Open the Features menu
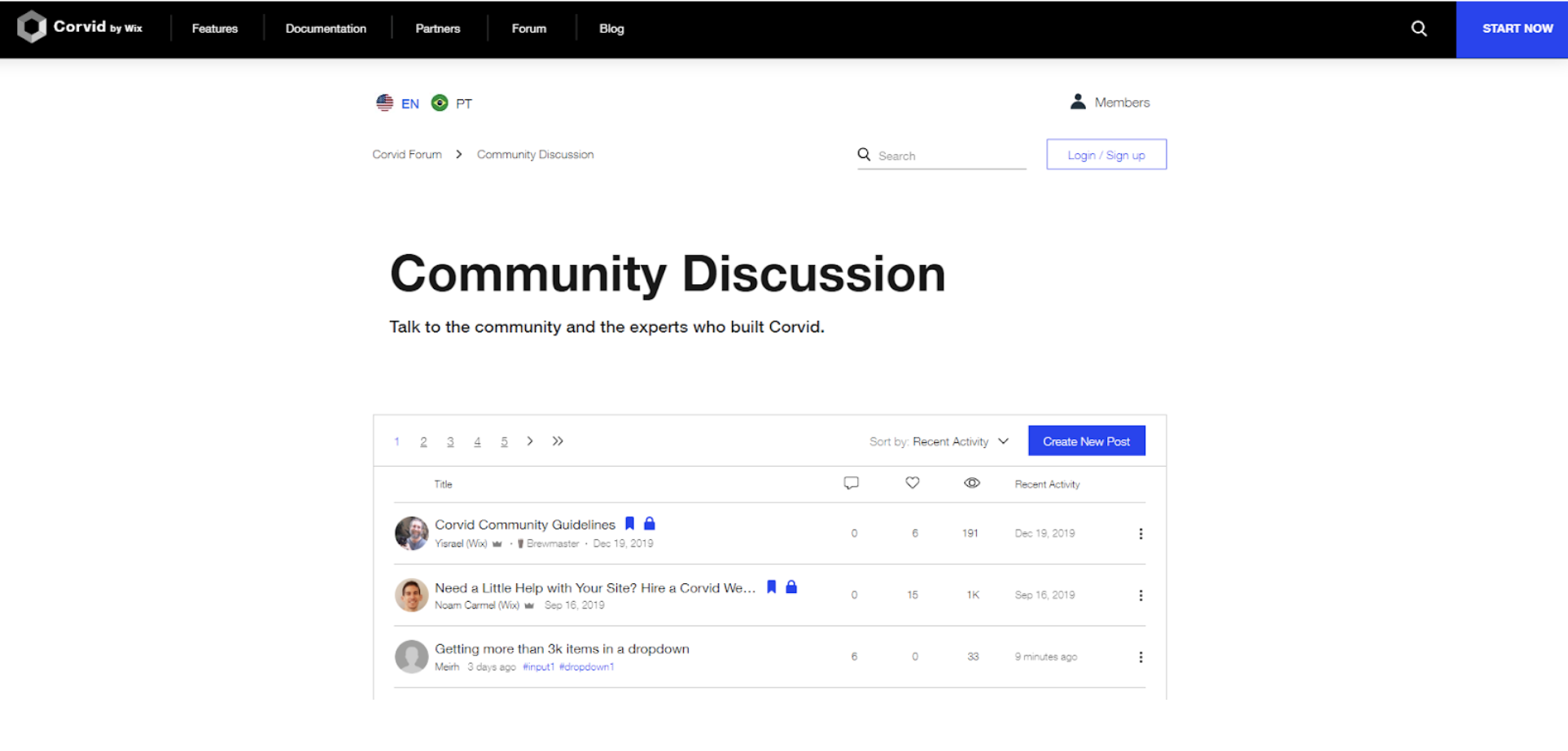This screenshot has height=751, width=1568. pyautogui.click(x=215, y=29)
